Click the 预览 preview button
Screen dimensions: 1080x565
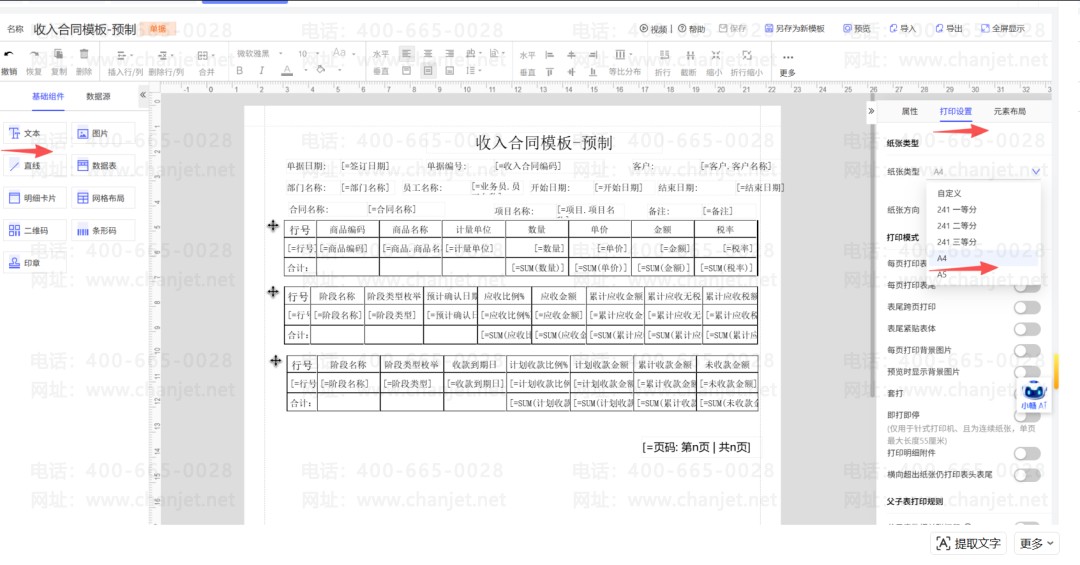[857, 29]
